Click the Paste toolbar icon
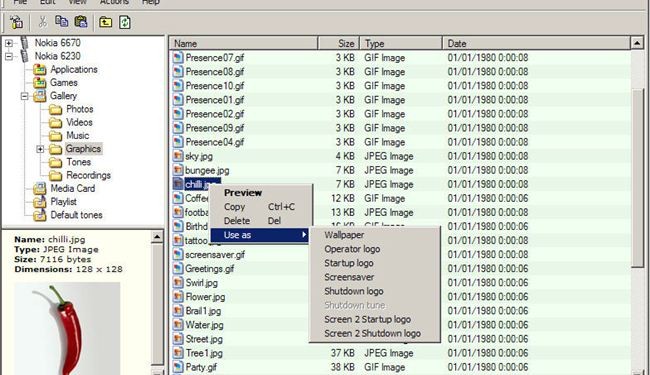 [x=81, y=21]
